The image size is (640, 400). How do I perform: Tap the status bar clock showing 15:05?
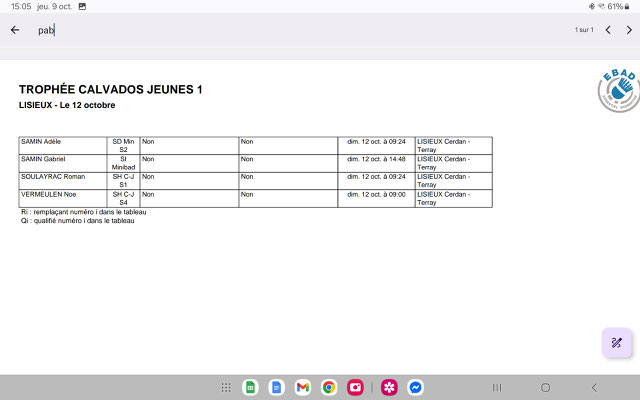21,7
